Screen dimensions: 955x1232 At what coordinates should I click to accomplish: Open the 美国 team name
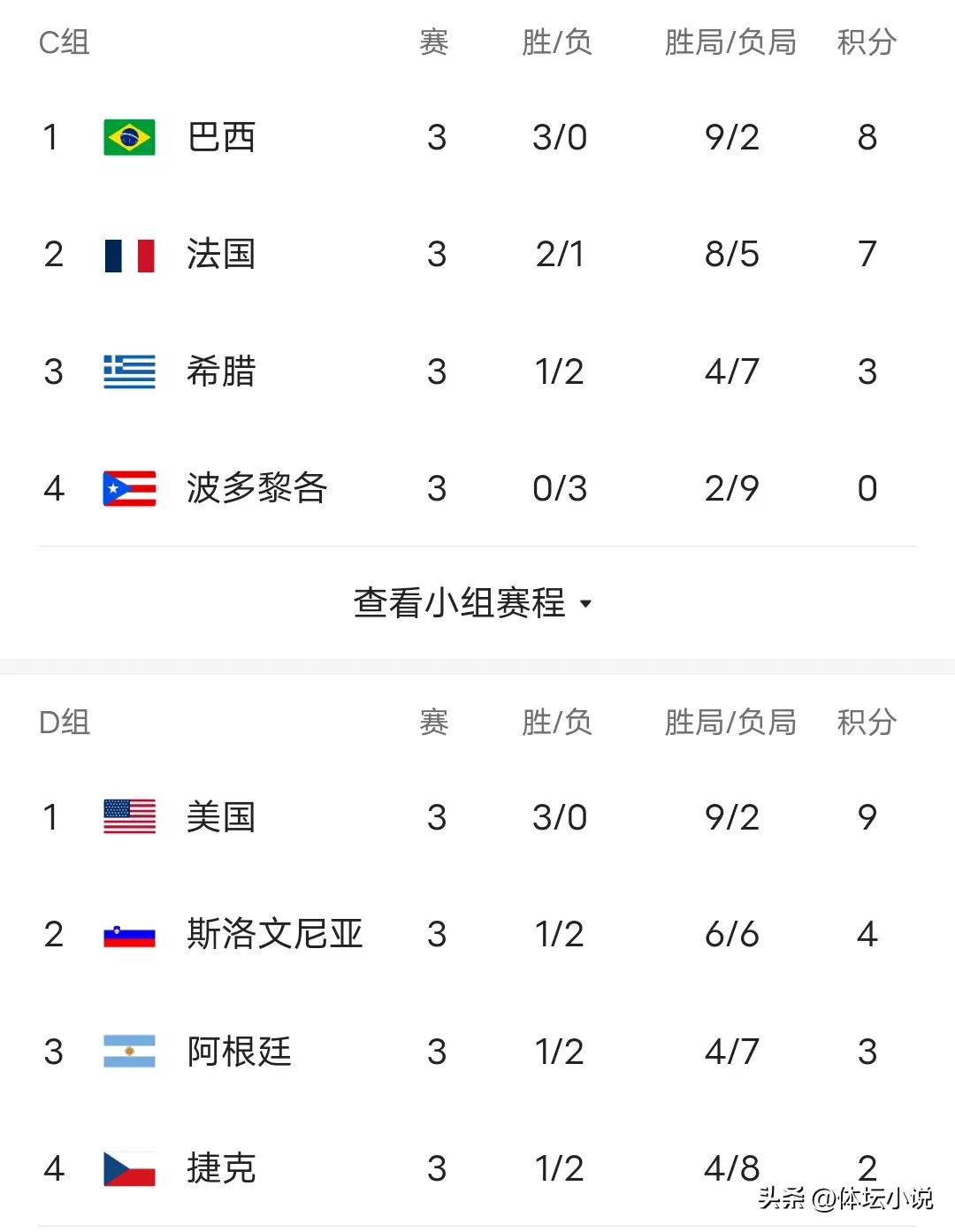point(221,817)
